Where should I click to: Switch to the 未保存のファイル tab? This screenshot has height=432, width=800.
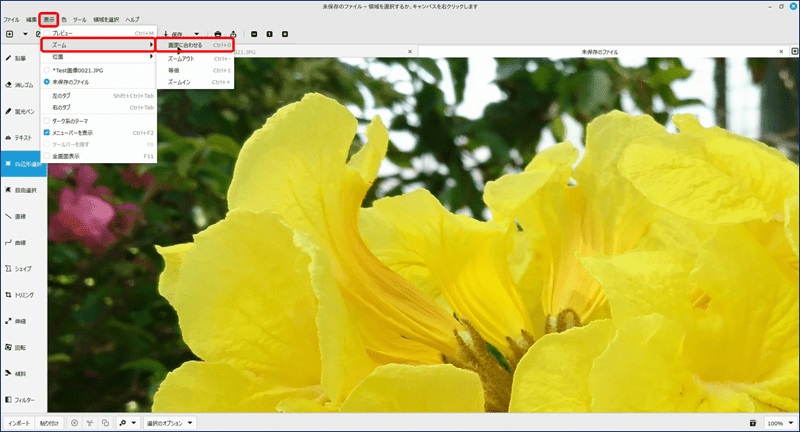point(599,52)
